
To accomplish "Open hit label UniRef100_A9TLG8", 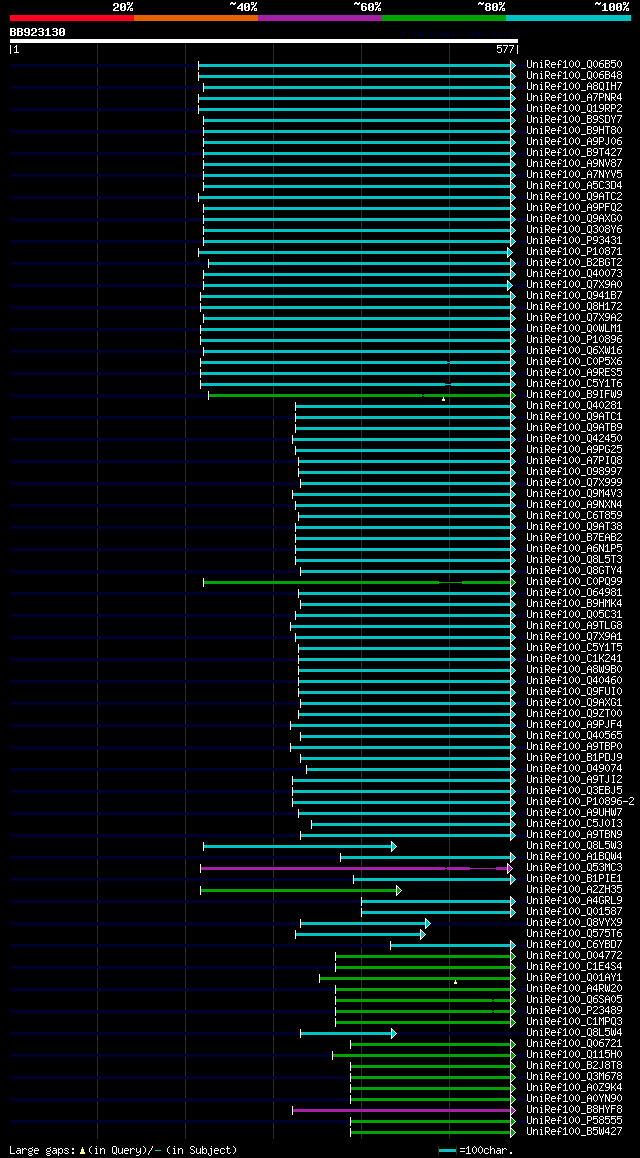I will point(574,626).
